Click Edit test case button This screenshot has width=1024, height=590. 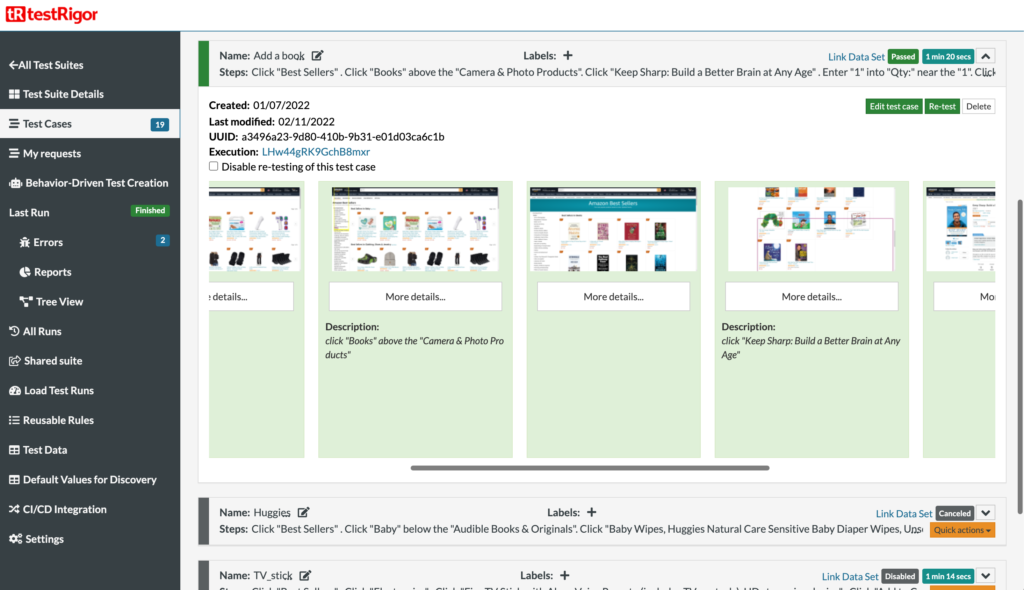point(893,107)
